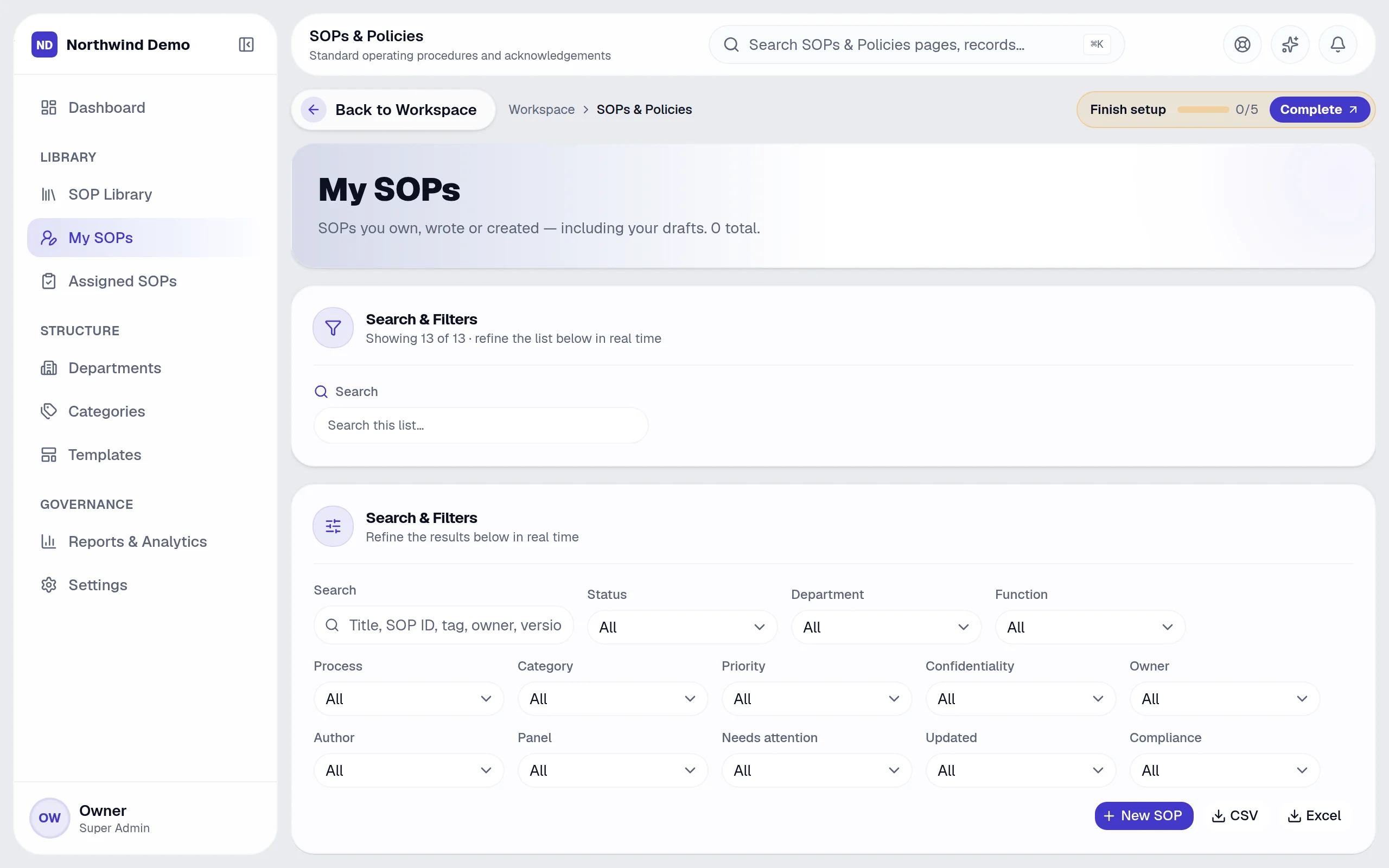Focus the global SOPs & Policies search field

tap(916, 44)
